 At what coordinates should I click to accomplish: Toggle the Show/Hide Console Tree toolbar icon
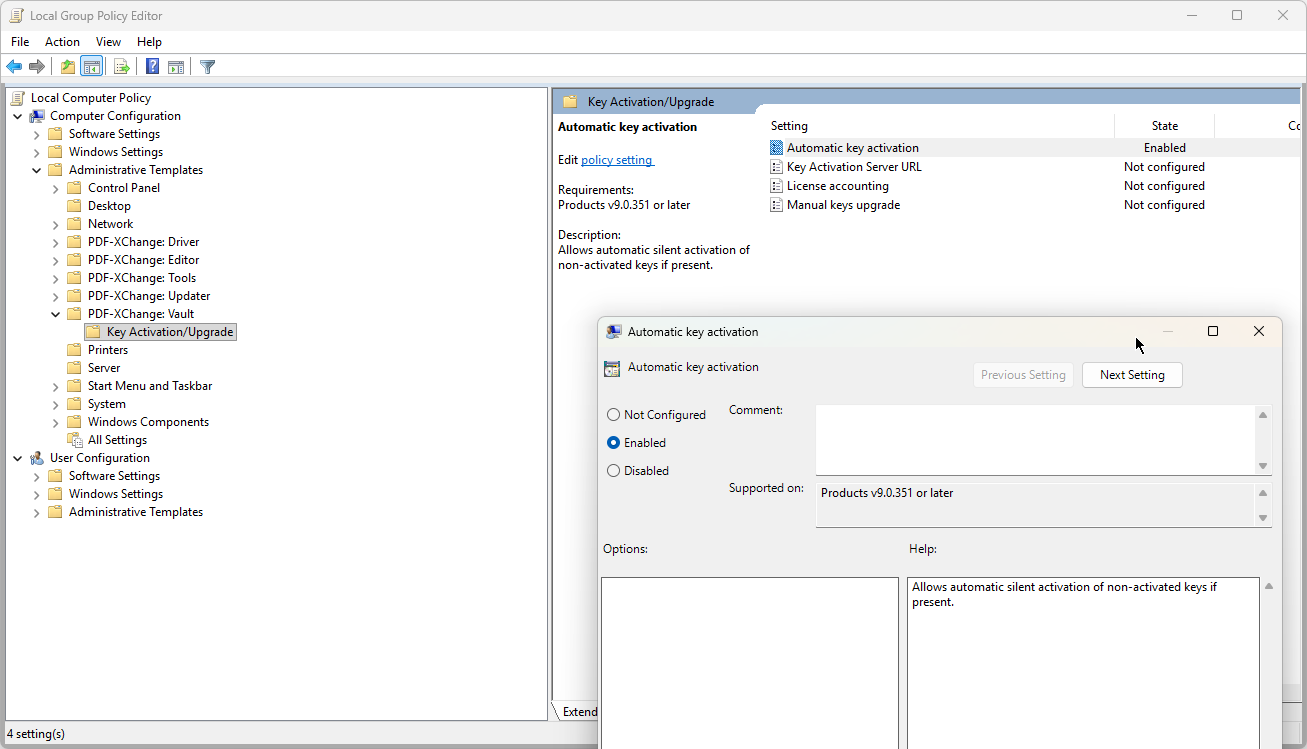(91, 67)
